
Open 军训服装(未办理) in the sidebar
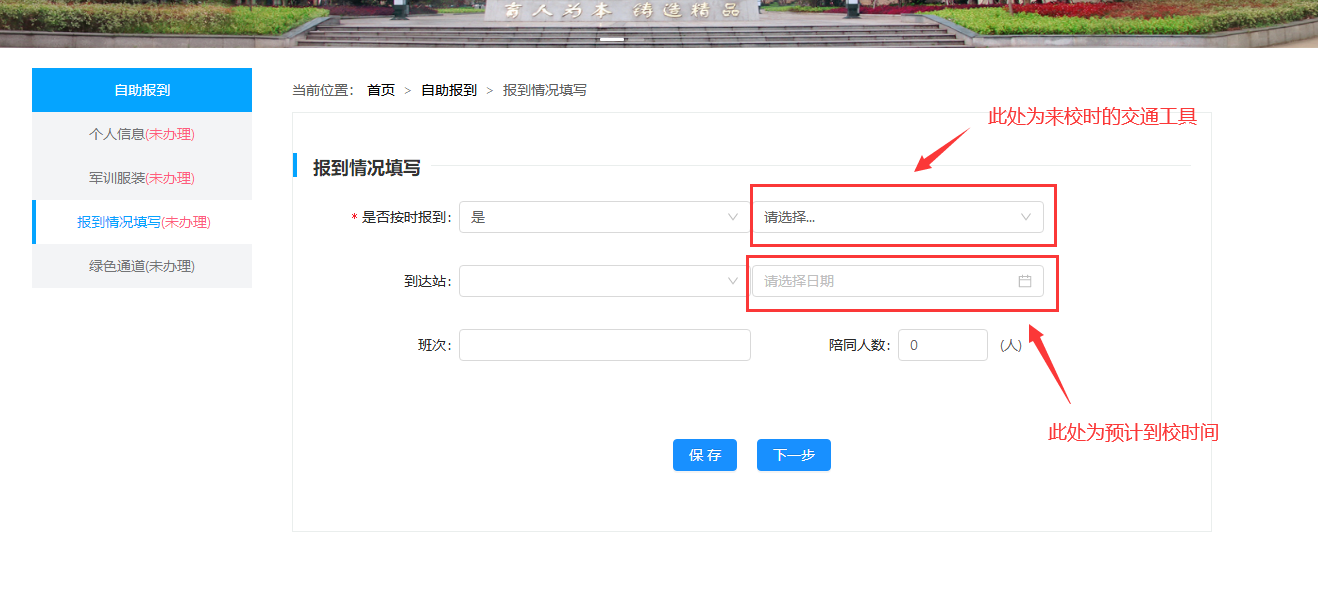tap(142, 178)
